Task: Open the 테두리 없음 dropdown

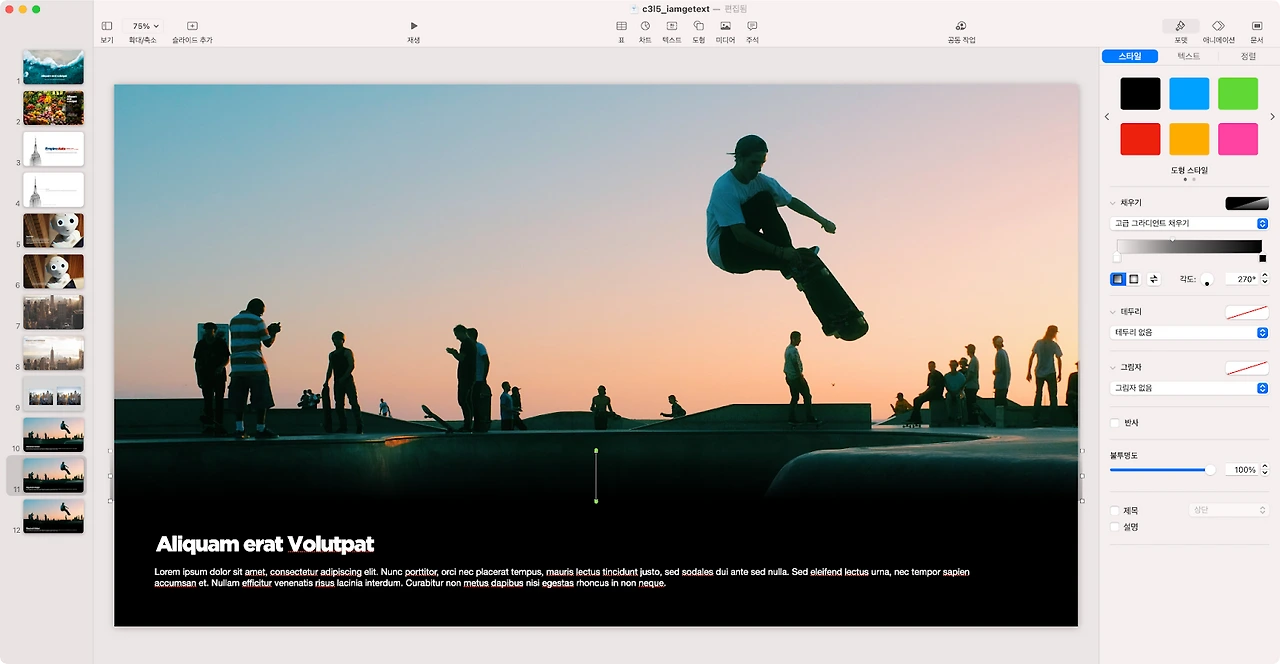Action: point(1189,332)
